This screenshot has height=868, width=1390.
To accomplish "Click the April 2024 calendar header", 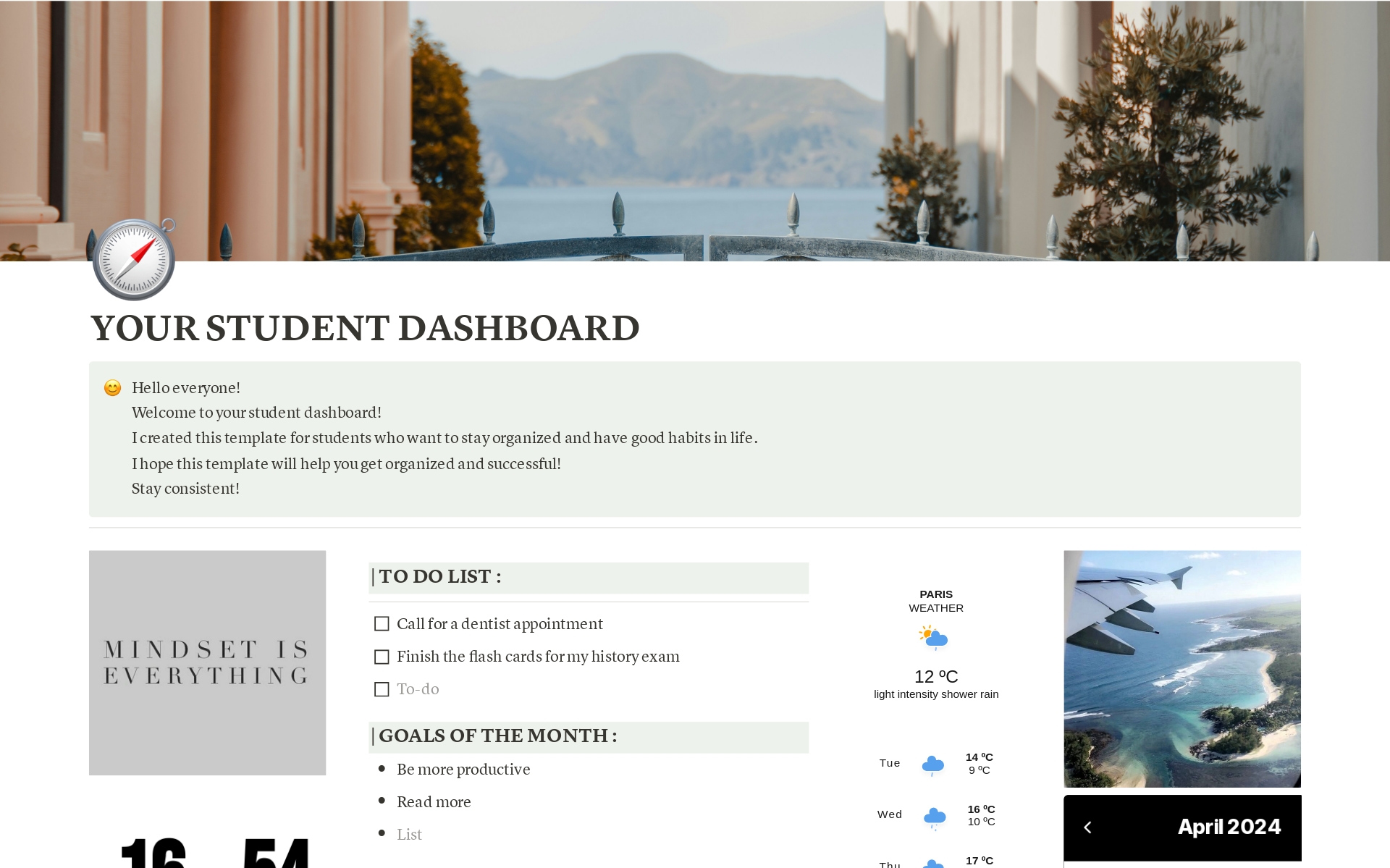I will [1229, 826].
